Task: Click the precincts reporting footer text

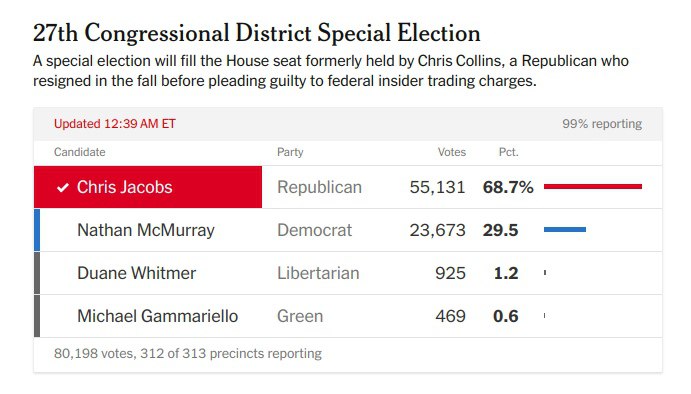Action: pos(188,353)
